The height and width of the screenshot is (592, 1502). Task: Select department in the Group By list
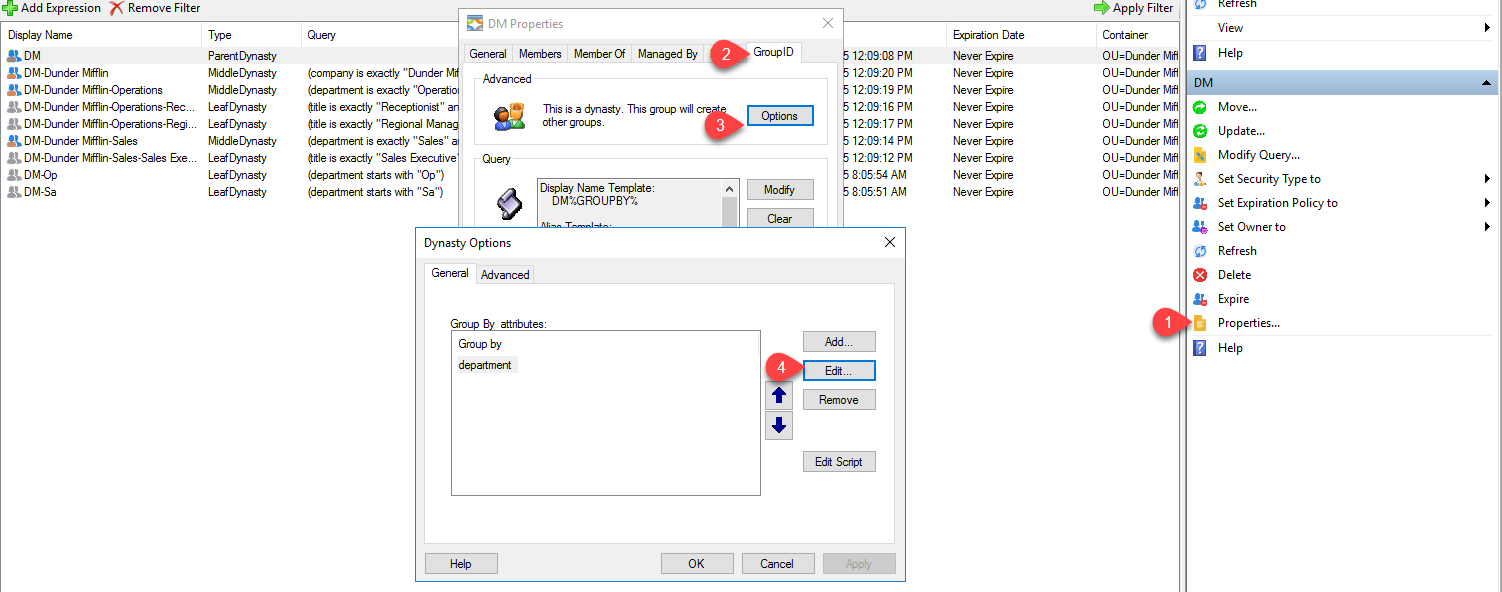485,365
